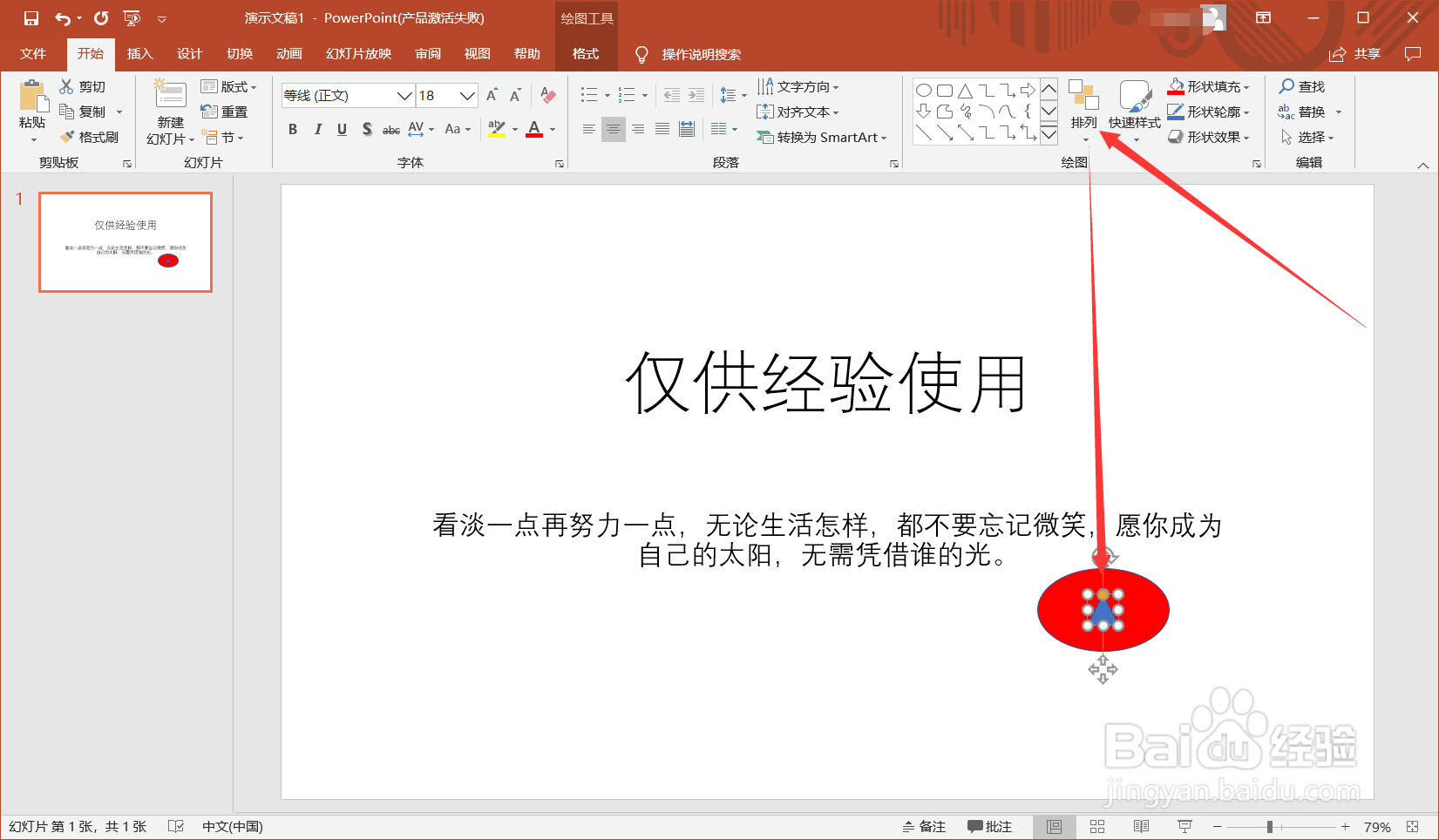Toggle underline formatting
This screenshot has width=1439, height=840.
pyautogui.click(x=342, y=129)
